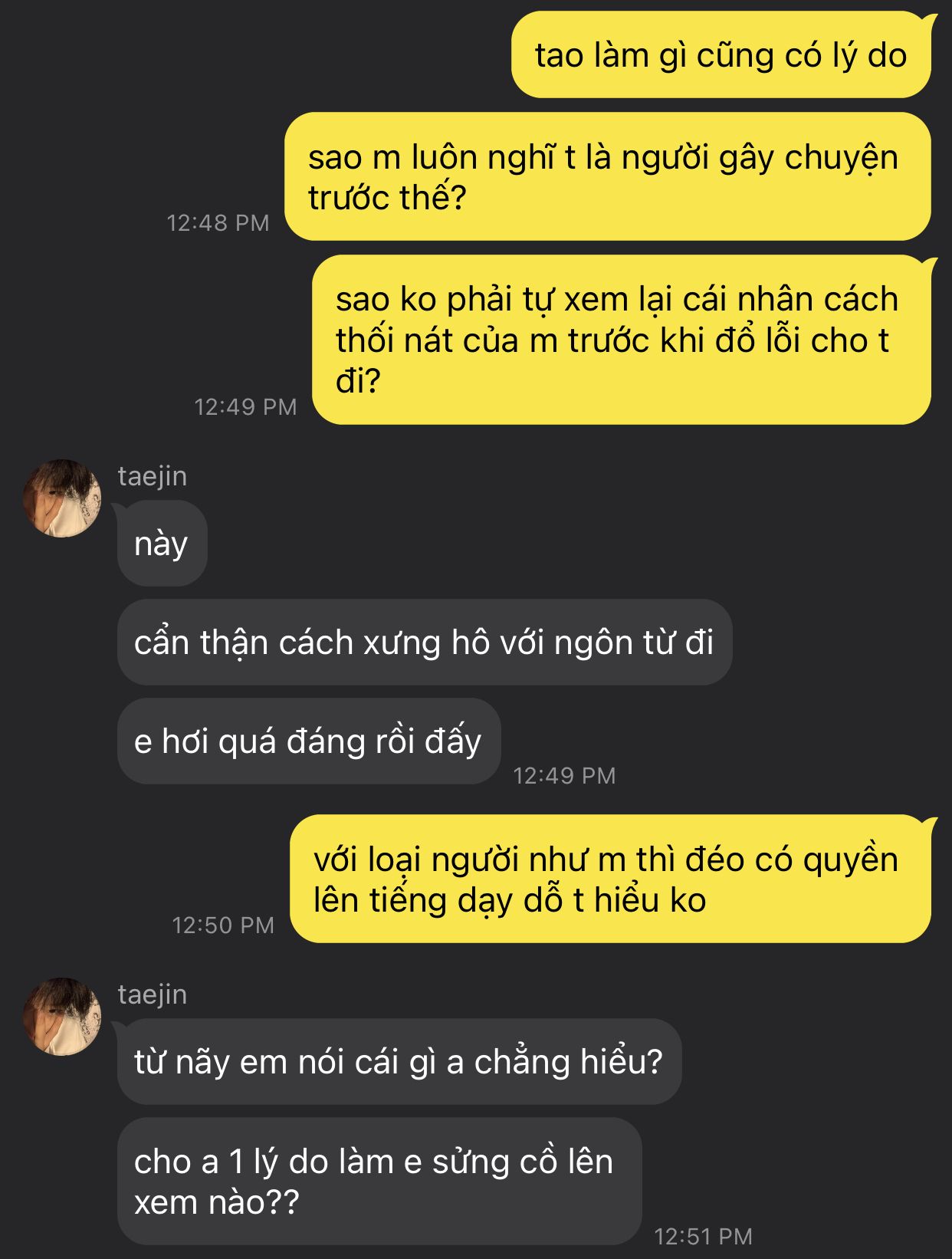Tap message "sao m luôn nghĩ t là người gây chuyện"

coord(608,176)
